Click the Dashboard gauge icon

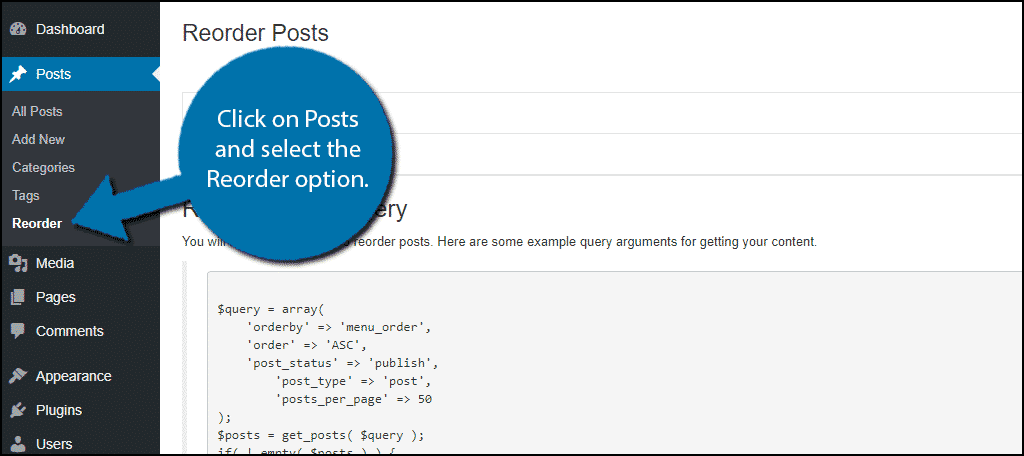(x=18, y=29)
